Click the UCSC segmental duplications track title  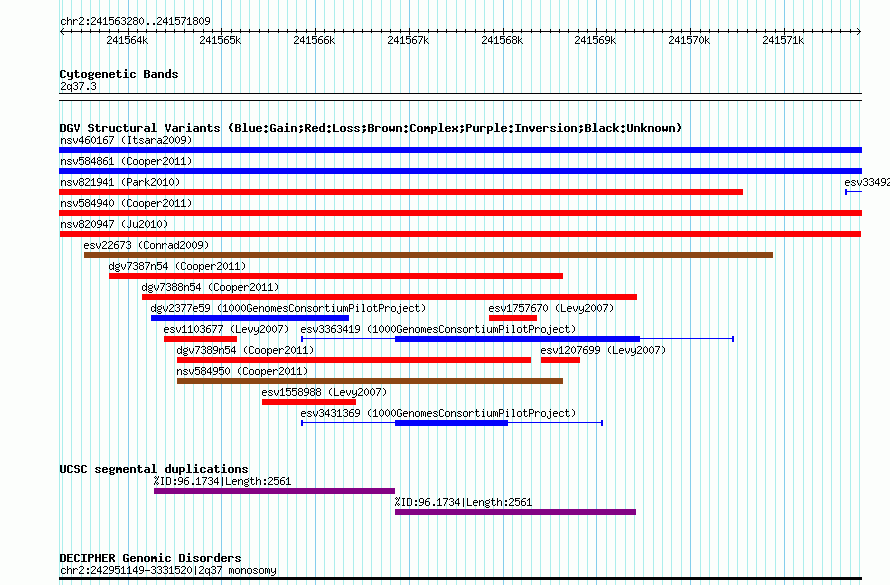coord(154,469)
